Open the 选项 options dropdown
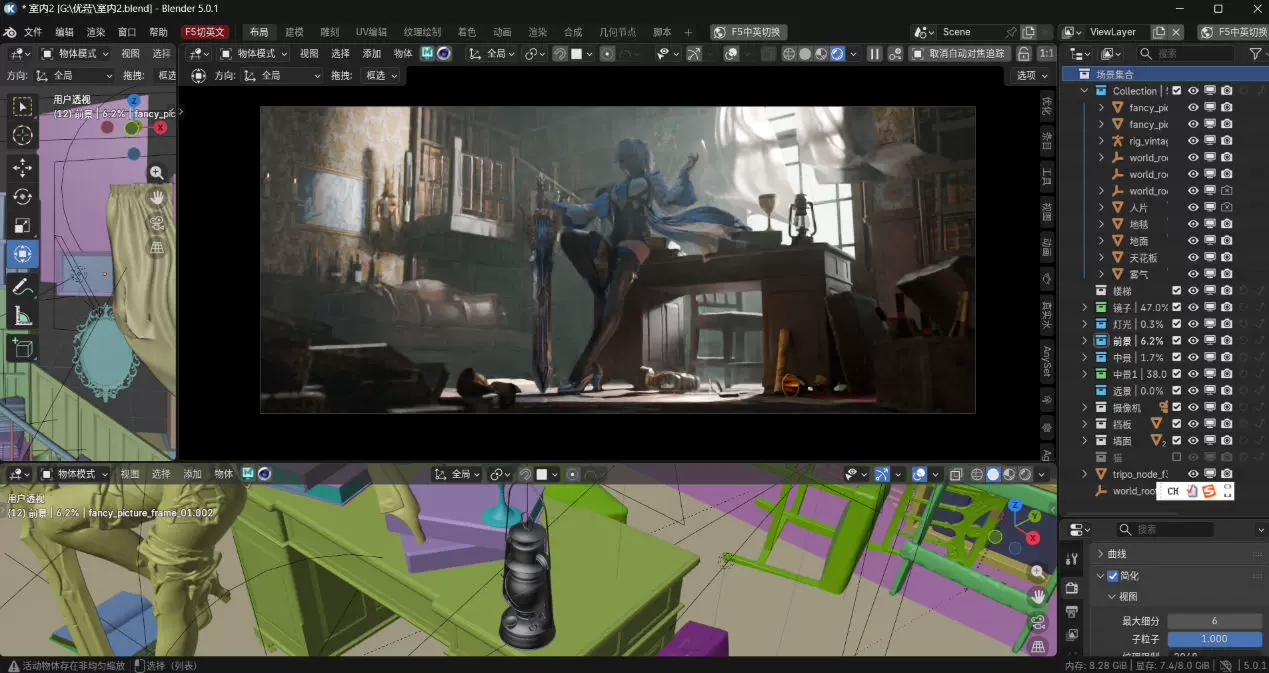 pyautogui.click(x=1031, y=75)
